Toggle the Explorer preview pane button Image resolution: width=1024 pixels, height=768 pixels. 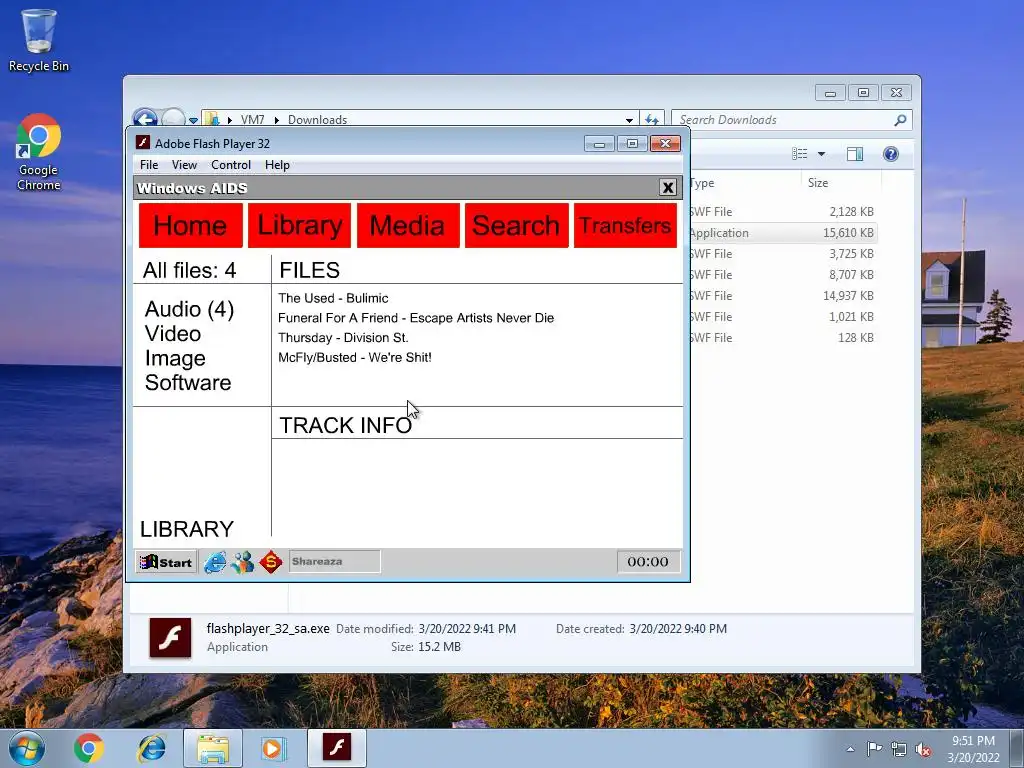pos(854,153)
